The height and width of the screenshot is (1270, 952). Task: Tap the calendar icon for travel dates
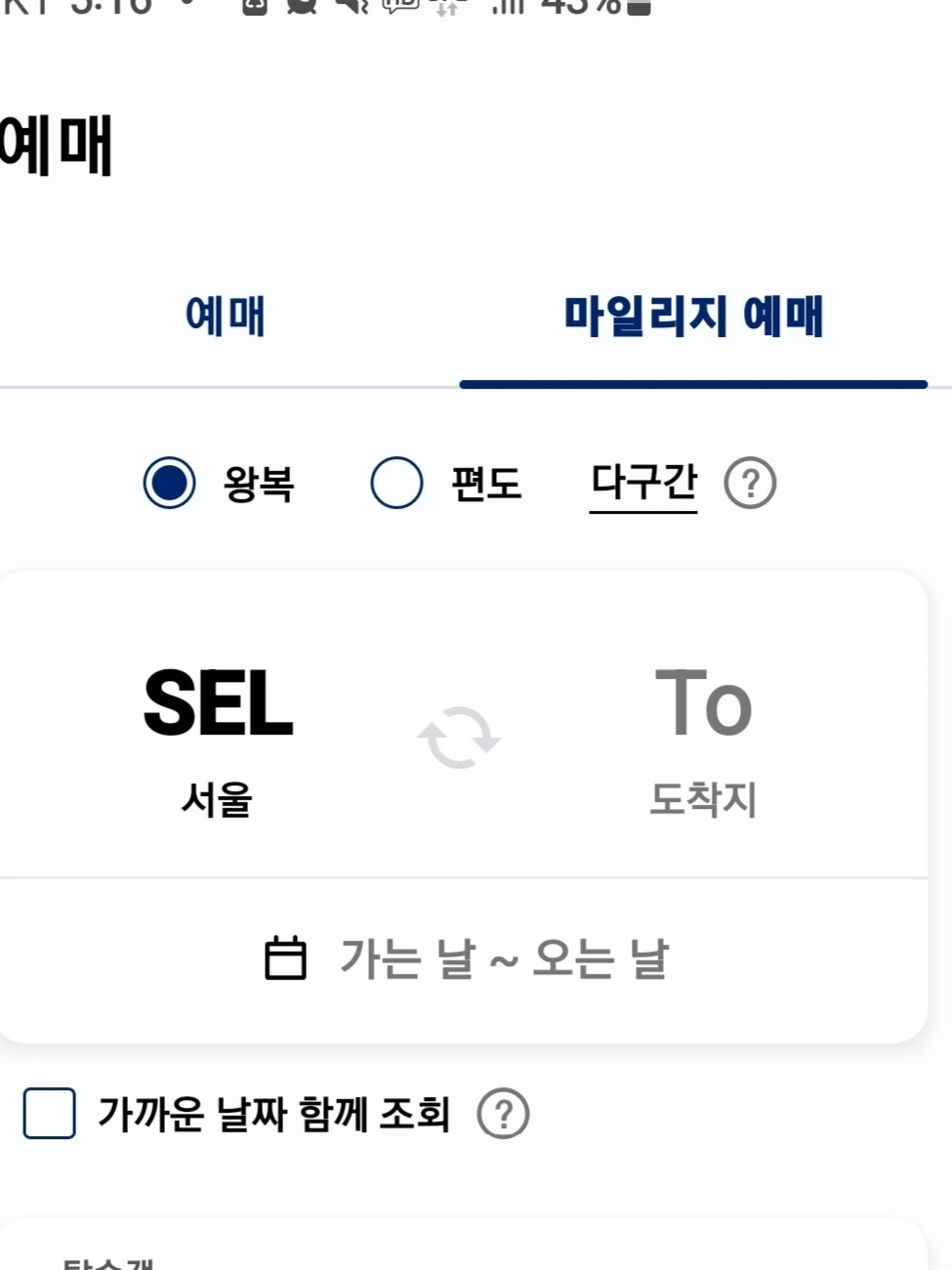click(x=285, y=958)
